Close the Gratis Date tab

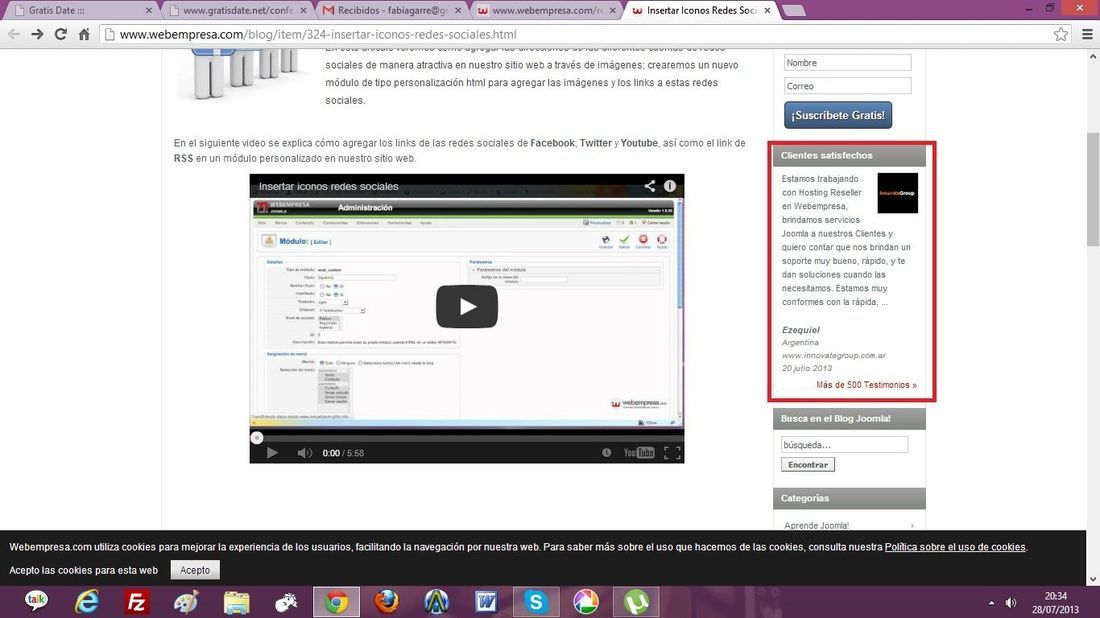149,11
